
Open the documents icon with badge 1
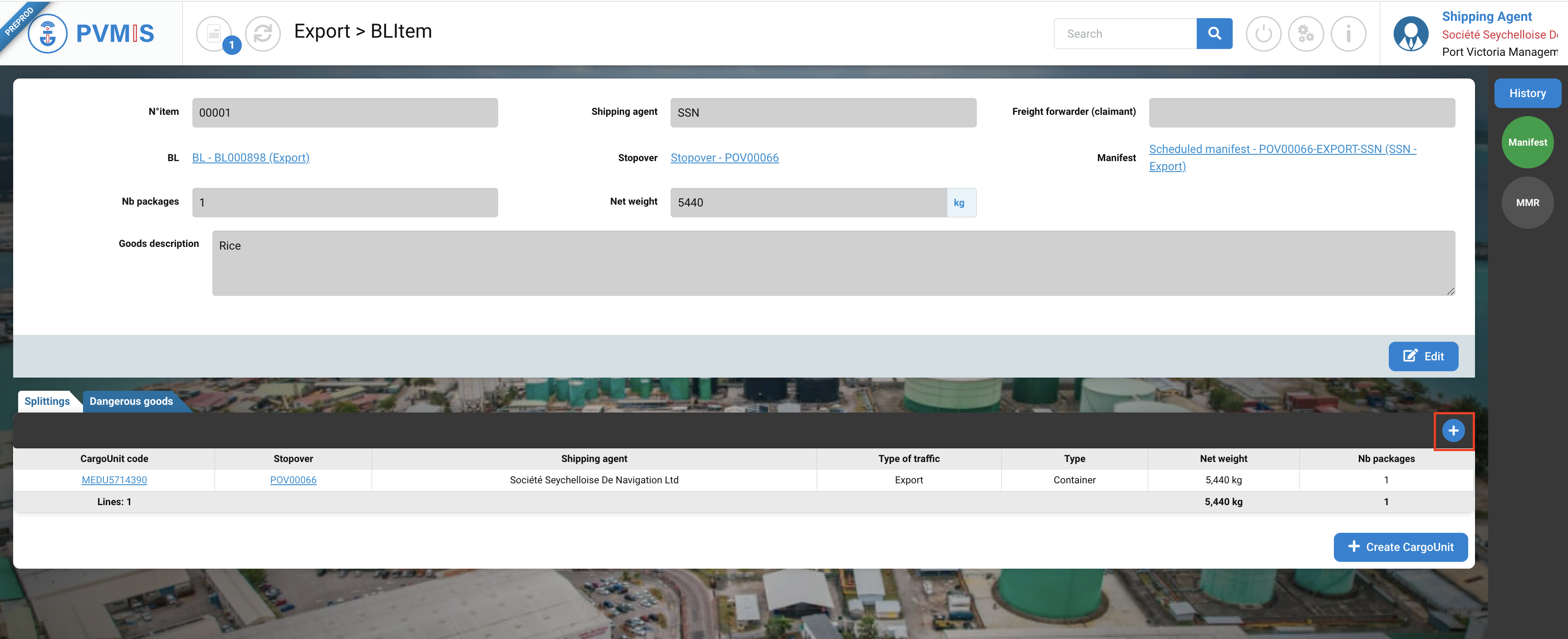point(214,34)
